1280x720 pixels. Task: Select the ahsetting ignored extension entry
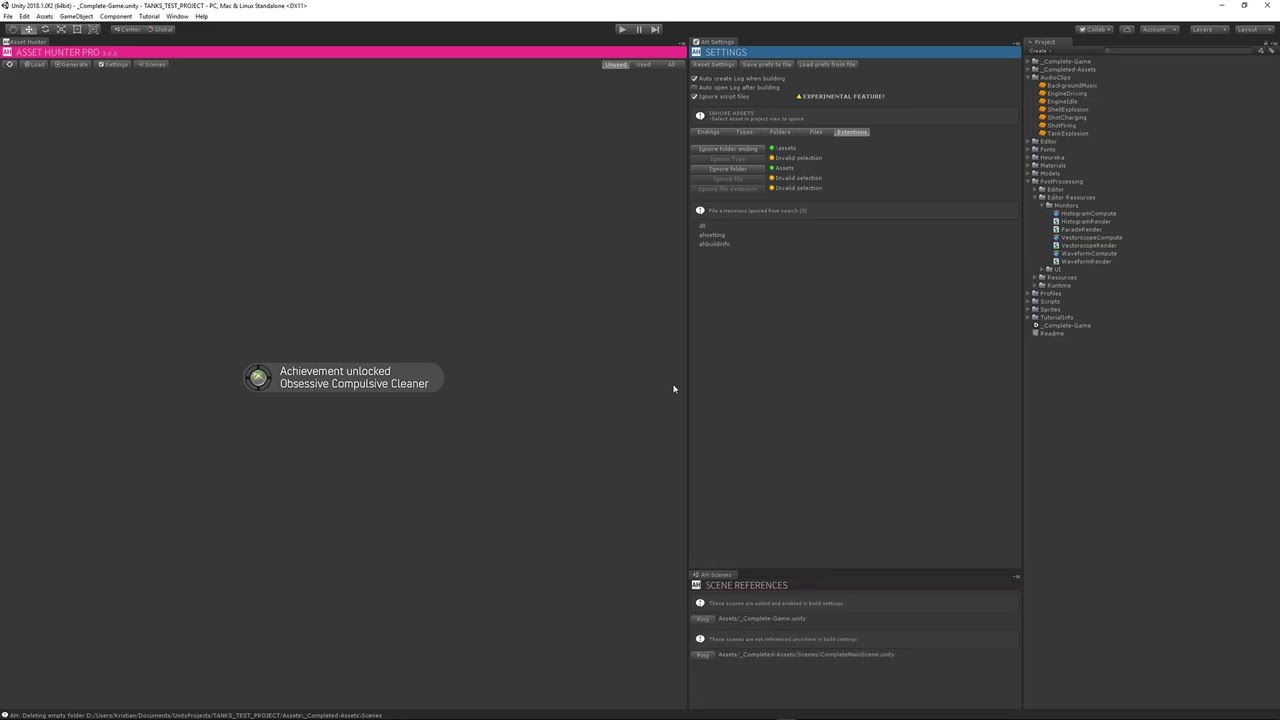point(712,235)
